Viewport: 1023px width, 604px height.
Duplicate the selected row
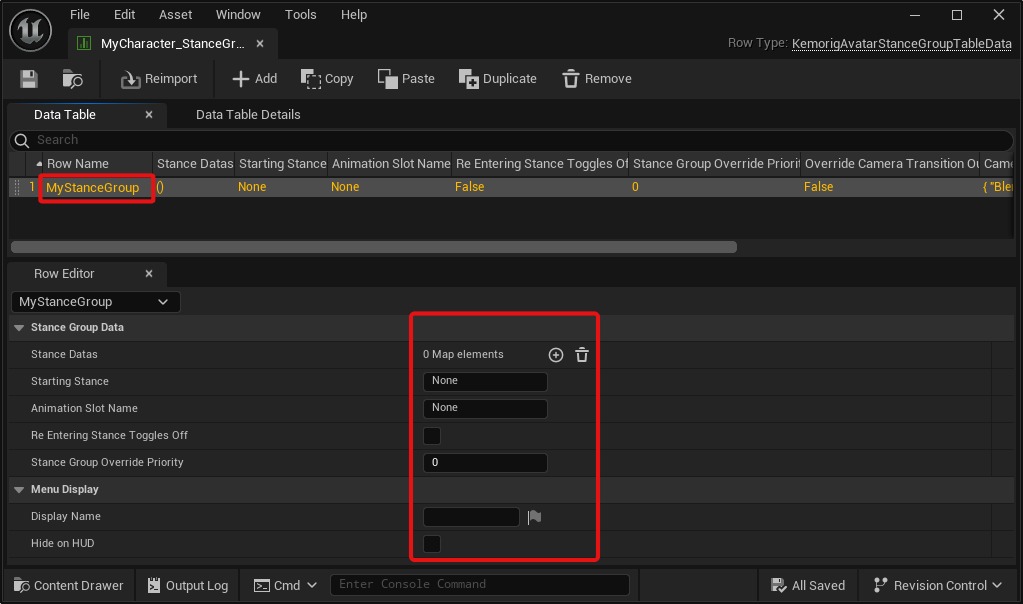[x=497, y=79]
